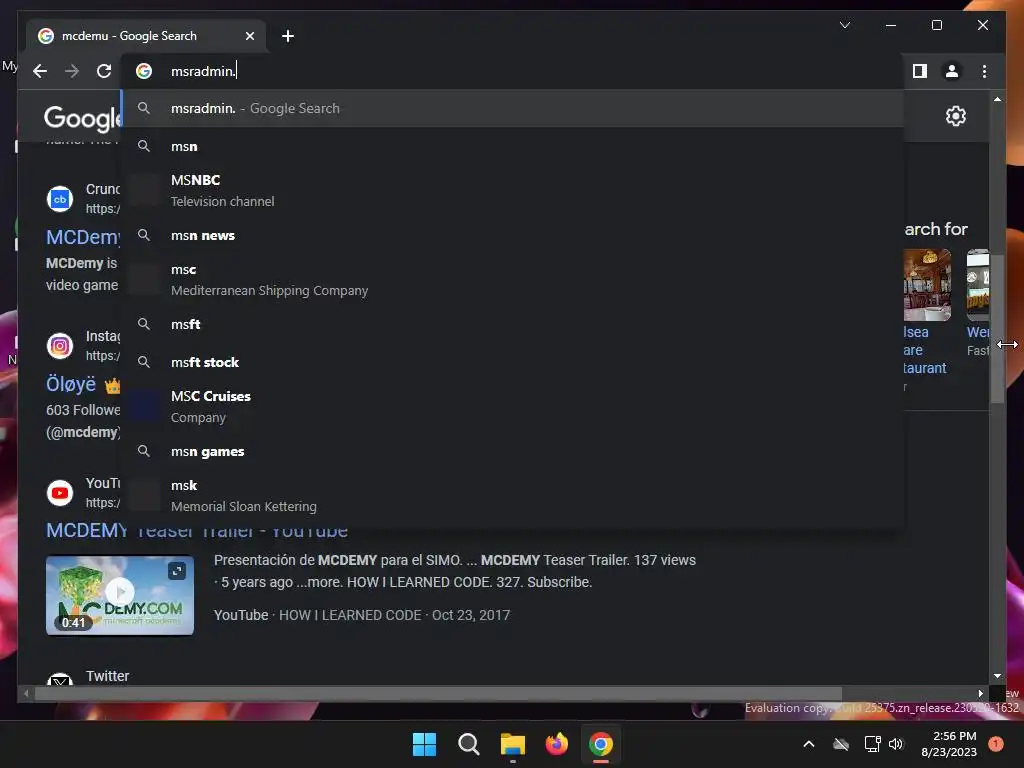Toggle the browser side panel
Image resolution: width=1024 pixels, height=768 pixels.
pos(920,71)
